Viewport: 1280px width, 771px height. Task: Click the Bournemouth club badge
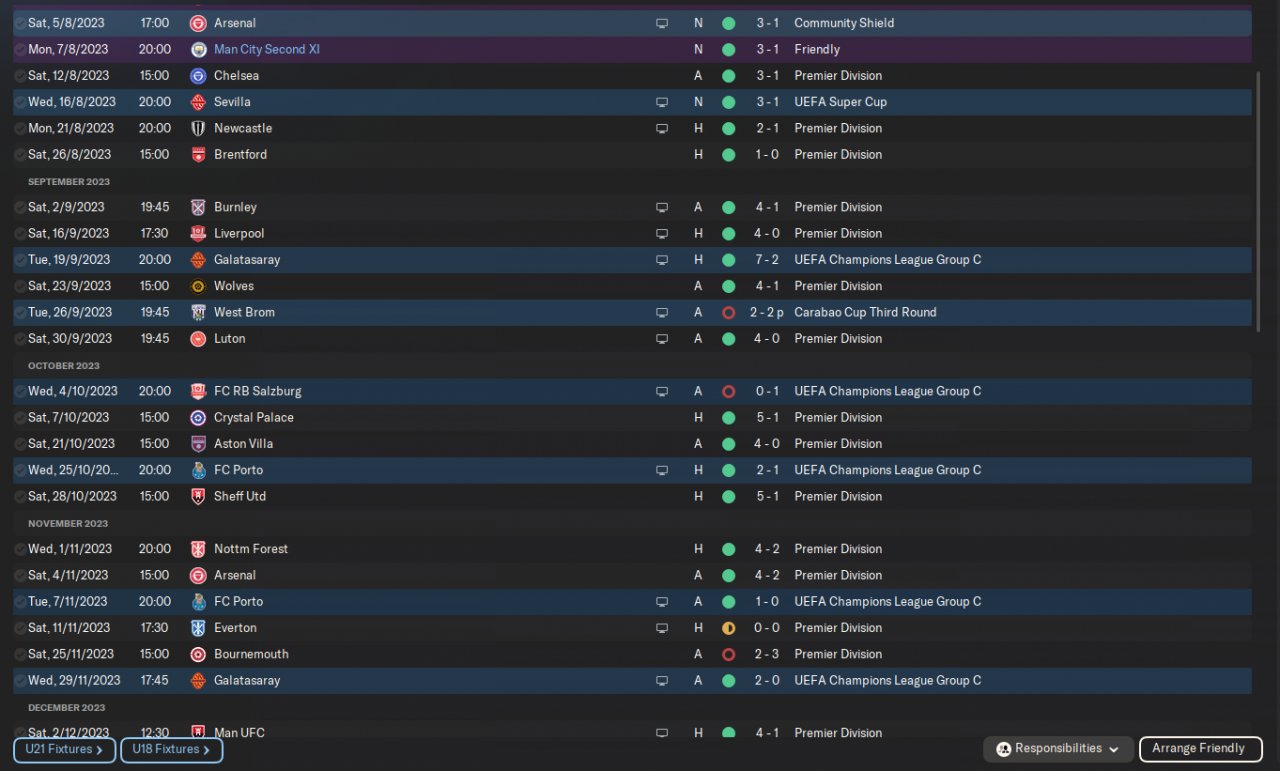[x=198, y=654]
